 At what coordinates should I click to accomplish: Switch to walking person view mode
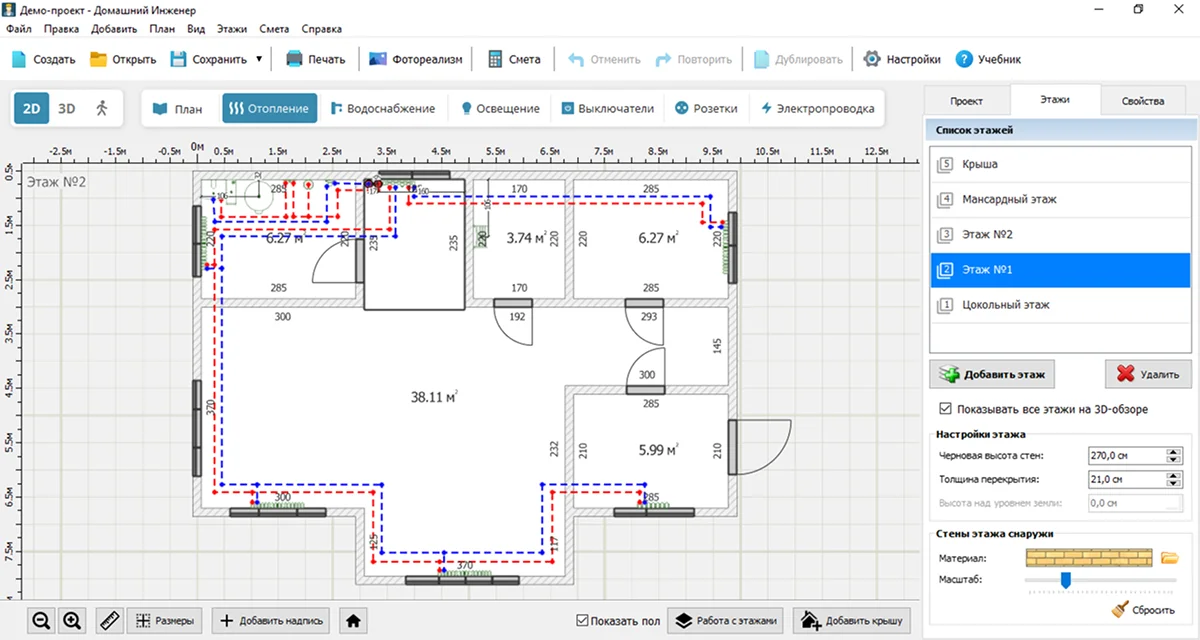coord(100,108)
